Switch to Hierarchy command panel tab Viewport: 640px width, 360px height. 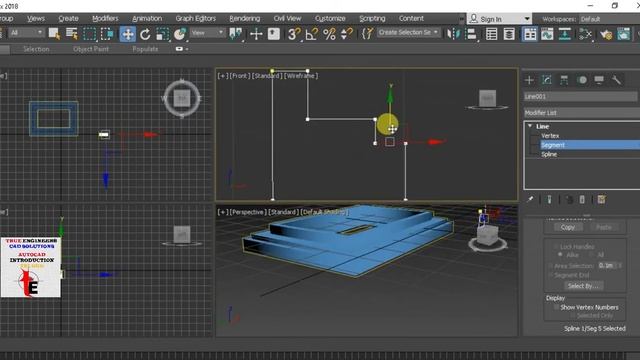click(x=564, y=80)
